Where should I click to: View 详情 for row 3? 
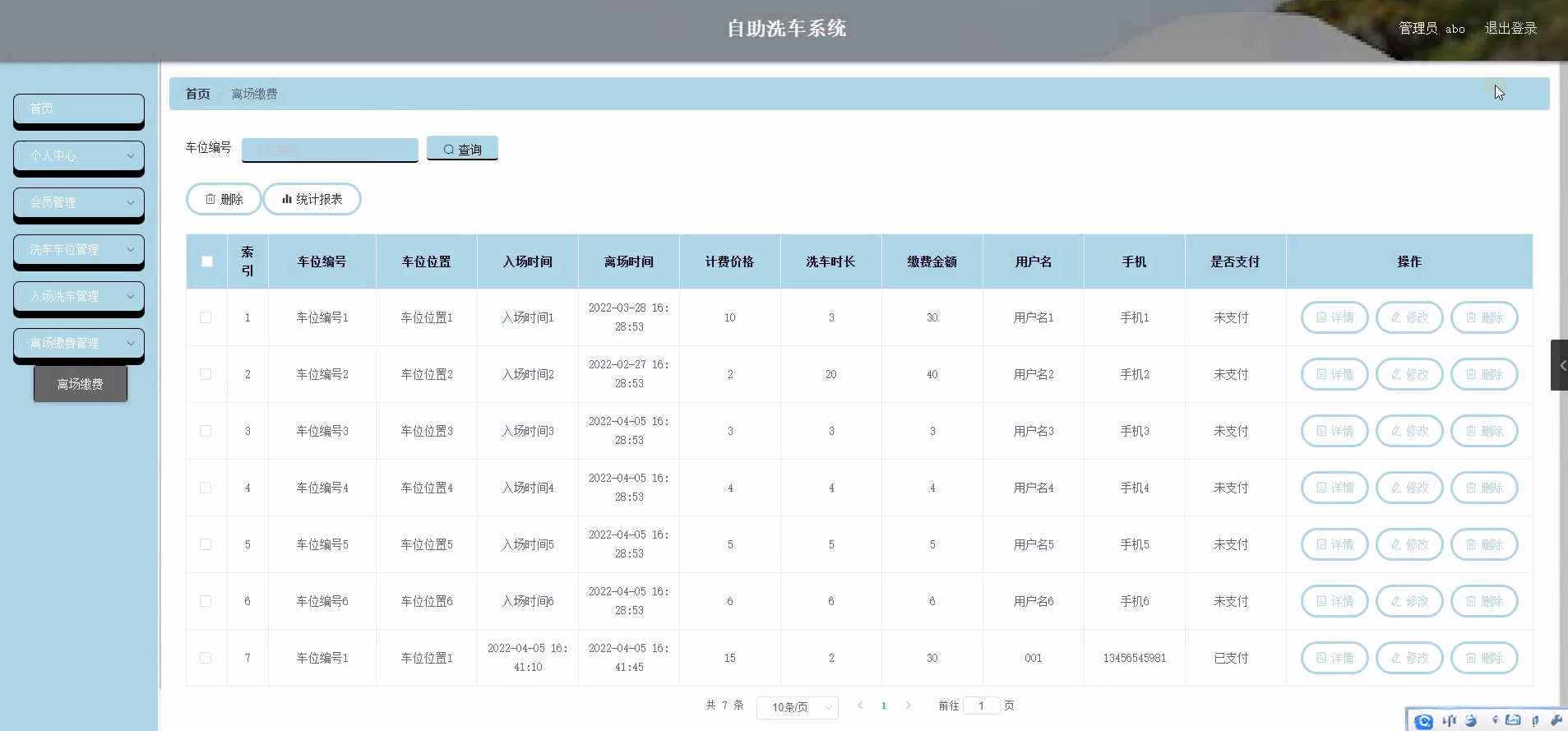pos(1334,431)
